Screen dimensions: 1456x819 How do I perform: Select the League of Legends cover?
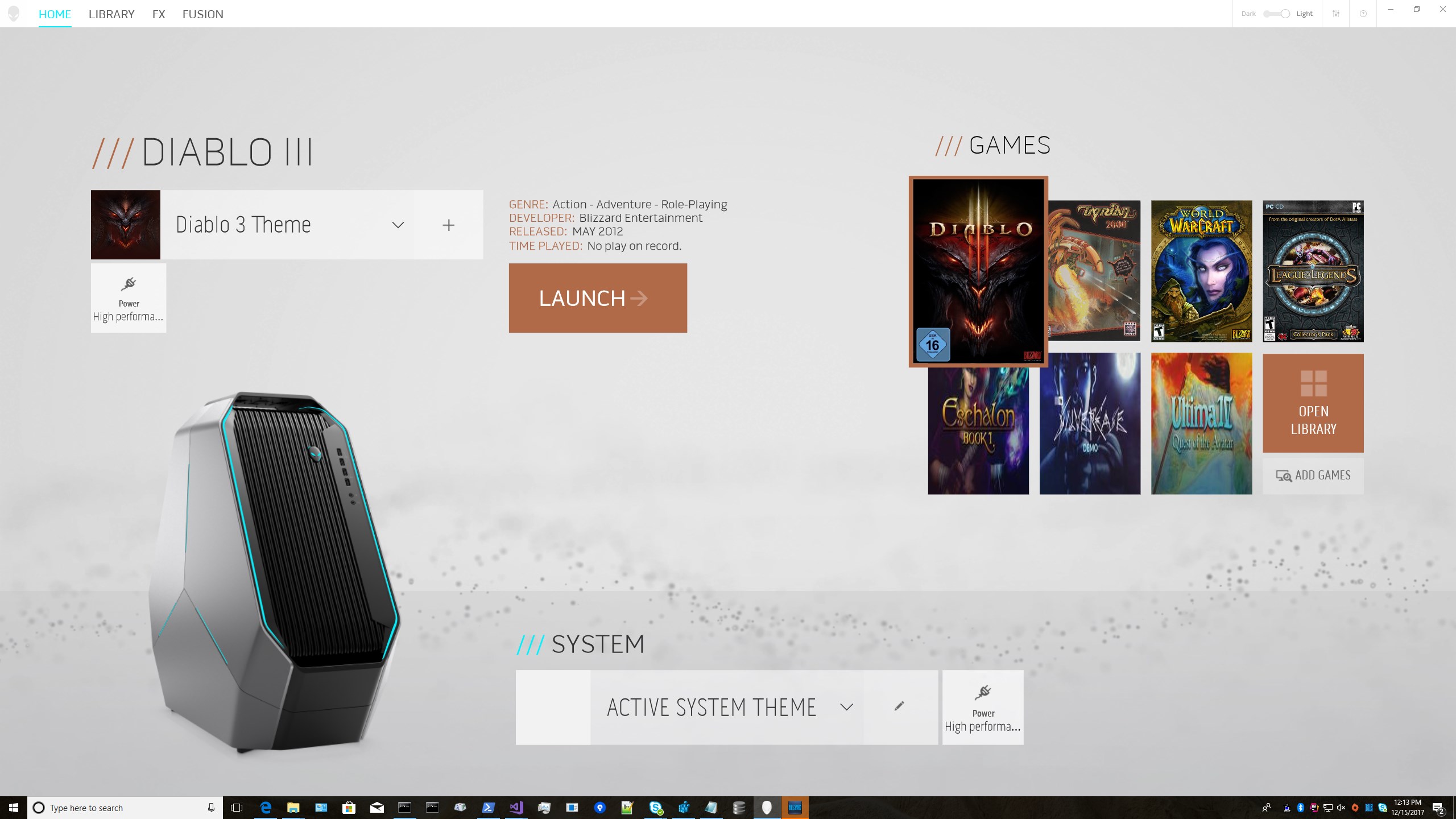click(x=1313, y=271)
